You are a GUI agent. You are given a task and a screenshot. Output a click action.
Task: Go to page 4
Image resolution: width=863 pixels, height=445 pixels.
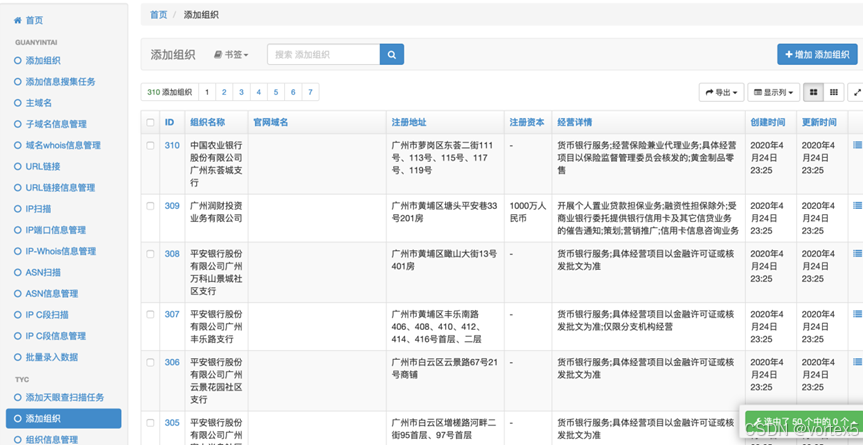pyautogui.click(x=259, y=92)
